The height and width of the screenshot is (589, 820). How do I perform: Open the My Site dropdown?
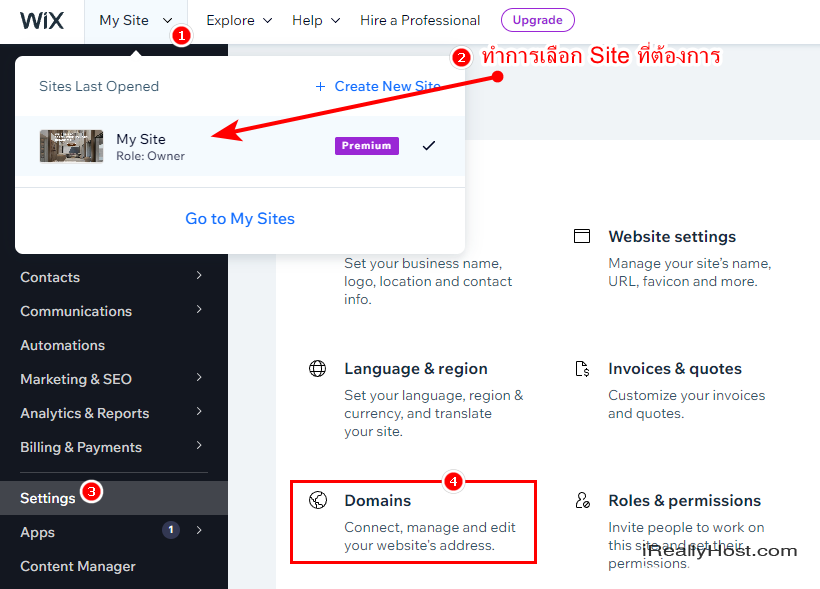pos(135,21)
